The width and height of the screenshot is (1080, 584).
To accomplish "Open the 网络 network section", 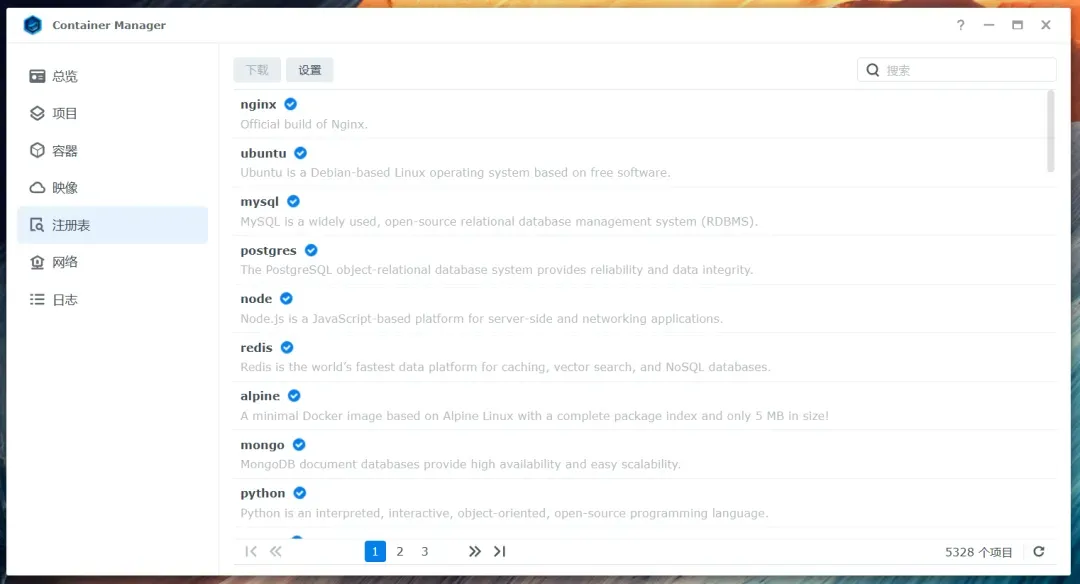I will point(112,262).
